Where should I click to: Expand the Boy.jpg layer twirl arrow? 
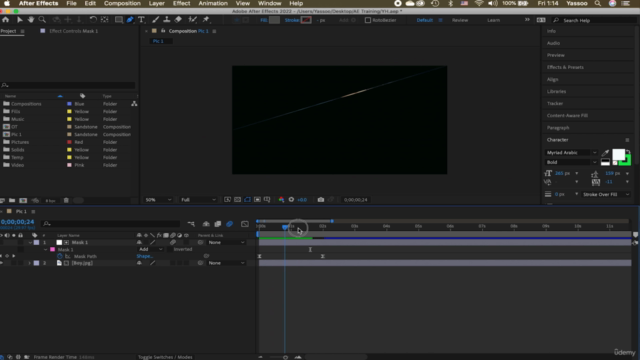click(29, 263)
